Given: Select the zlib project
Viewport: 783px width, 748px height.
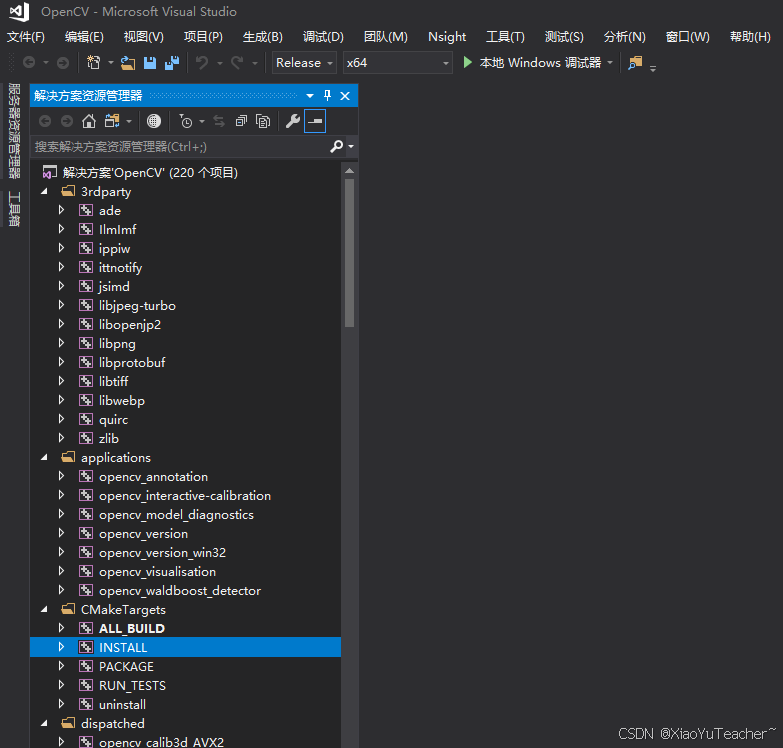Looking at the screenshot, I should tap(109, 438).
